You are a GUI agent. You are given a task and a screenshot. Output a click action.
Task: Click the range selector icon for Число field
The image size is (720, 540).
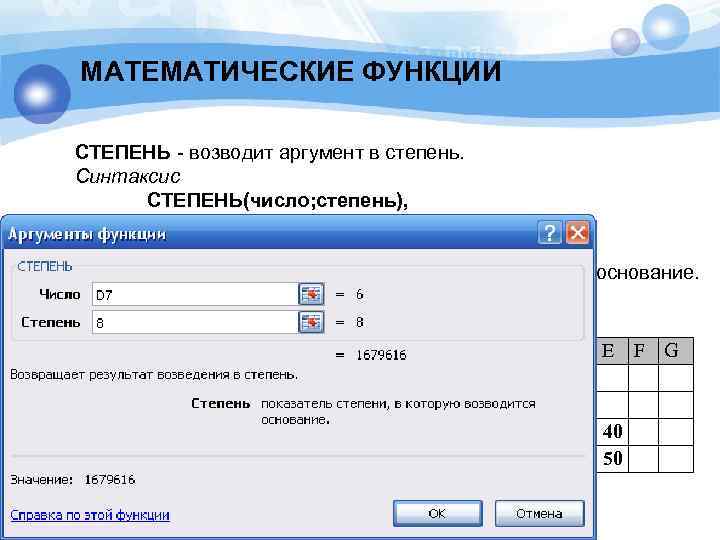[x=311, y=294]
